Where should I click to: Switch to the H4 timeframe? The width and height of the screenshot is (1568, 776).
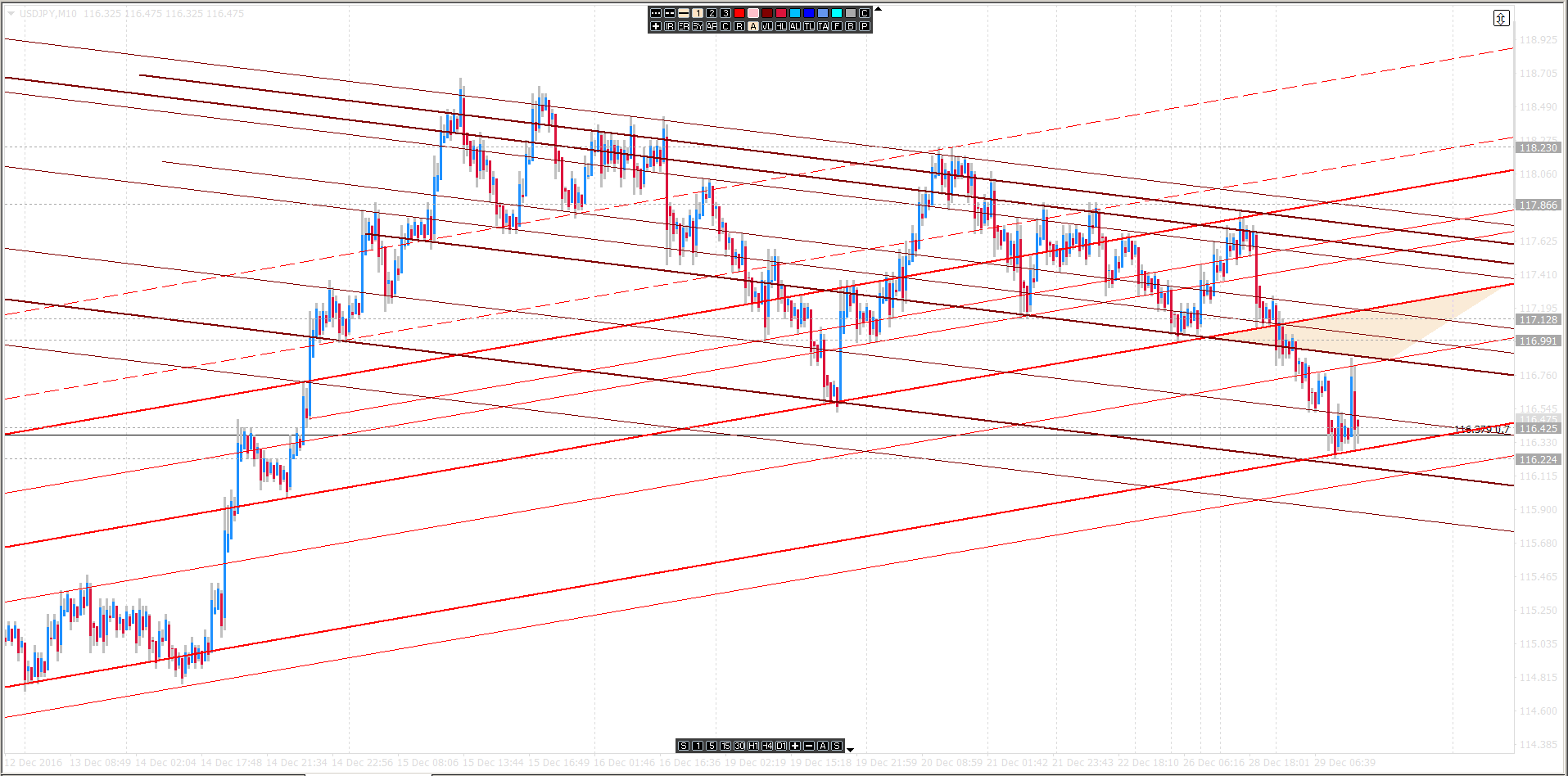coord(767,746)
